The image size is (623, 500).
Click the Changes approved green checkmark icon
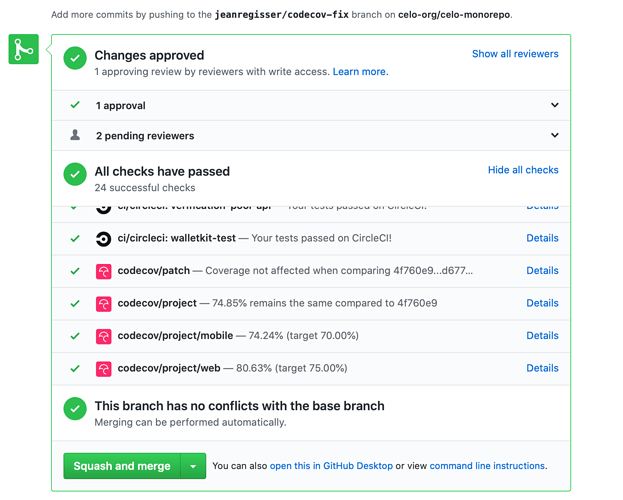75,58
